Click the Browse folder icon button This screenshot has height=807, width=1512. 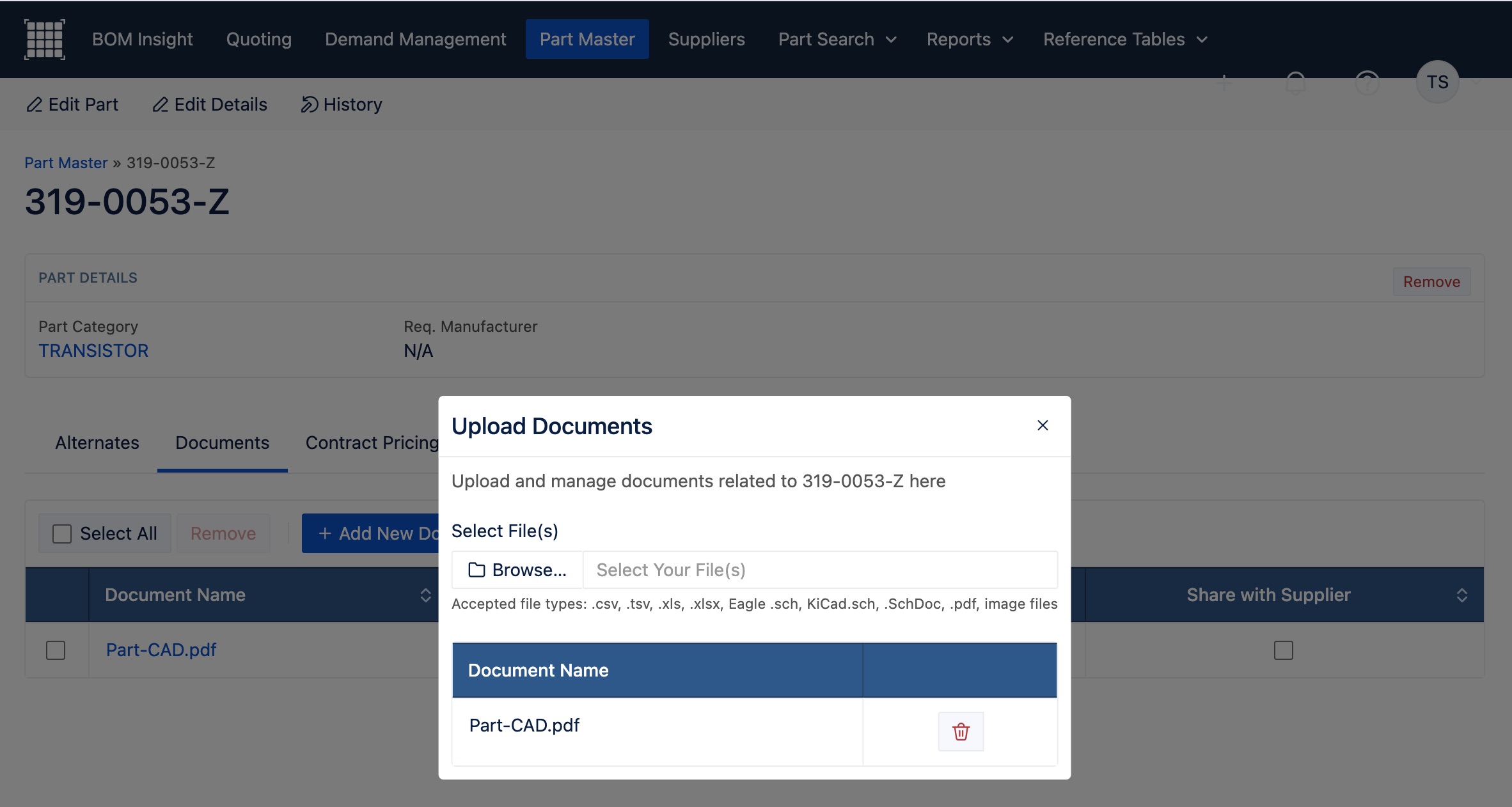point(517,570)
